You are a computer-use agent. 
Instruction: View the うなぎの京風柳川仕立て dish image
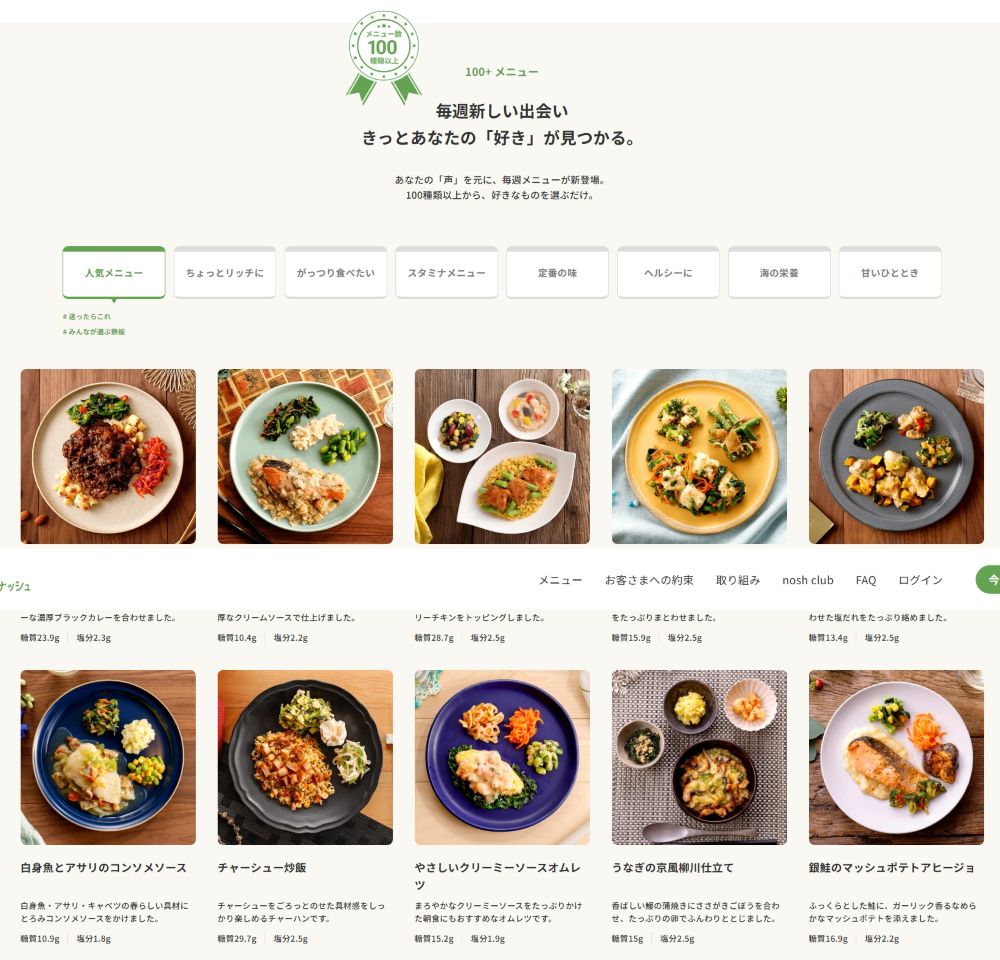700,757
